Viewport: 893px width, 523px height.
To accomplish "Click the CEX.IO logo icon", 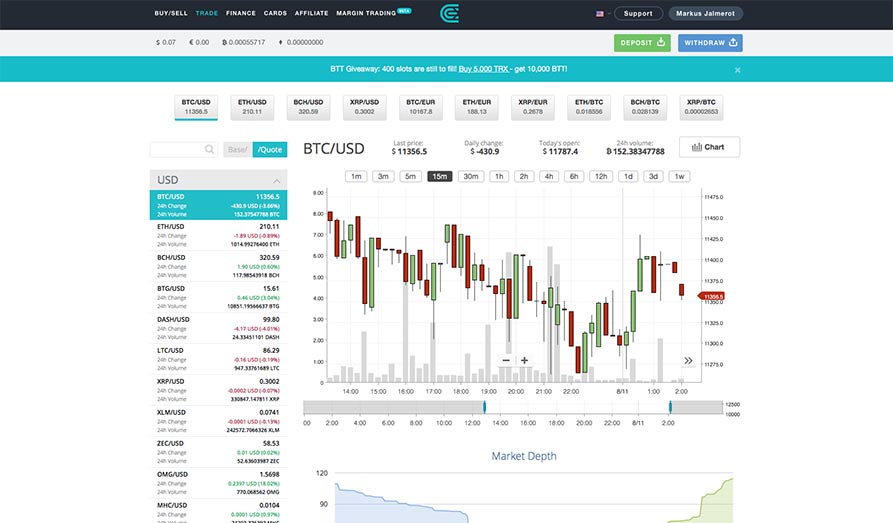I will click(x=450, y=14).
